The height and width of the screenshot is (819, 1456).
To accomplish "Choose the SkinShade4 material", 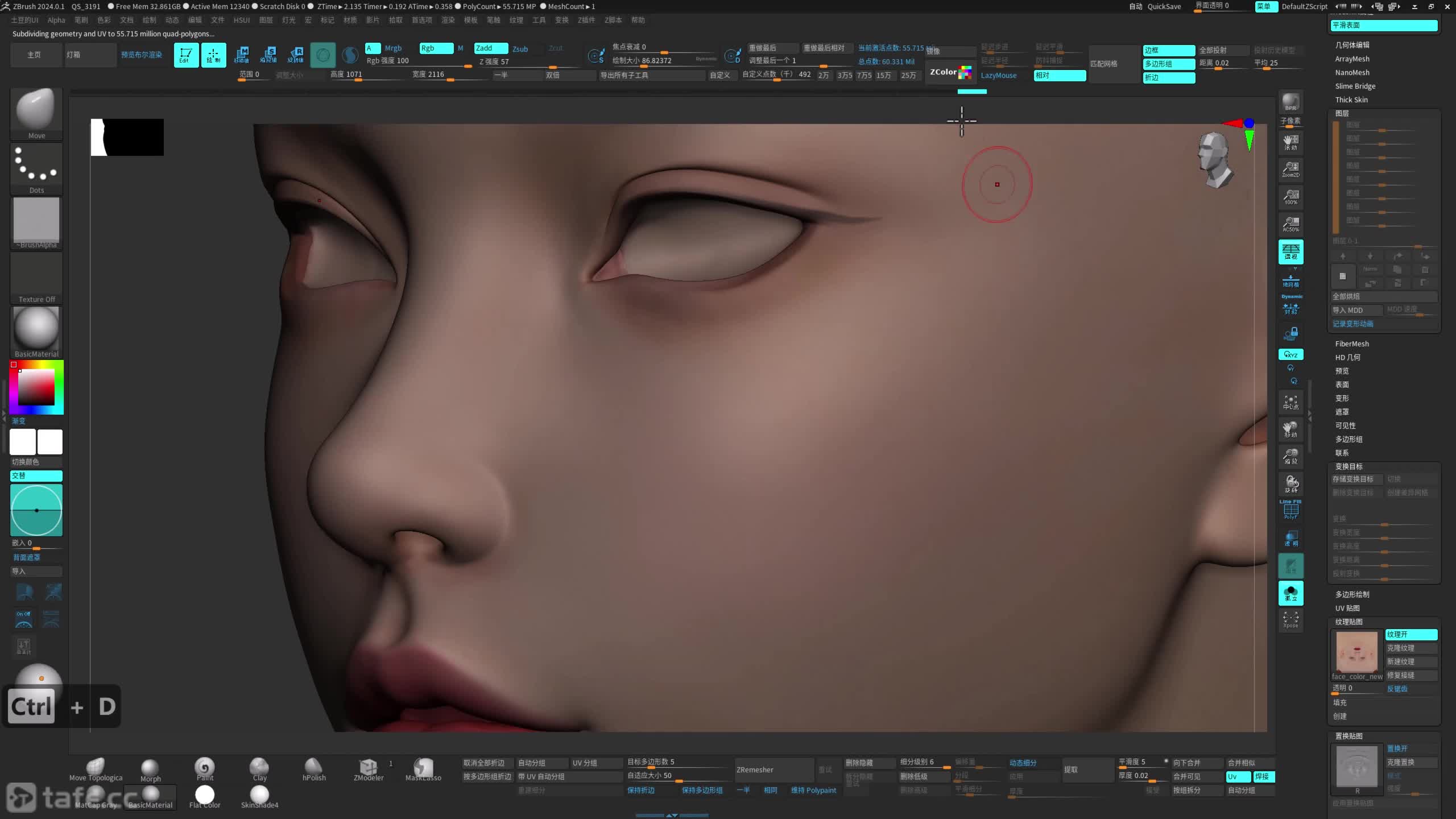I will (259, 797).
